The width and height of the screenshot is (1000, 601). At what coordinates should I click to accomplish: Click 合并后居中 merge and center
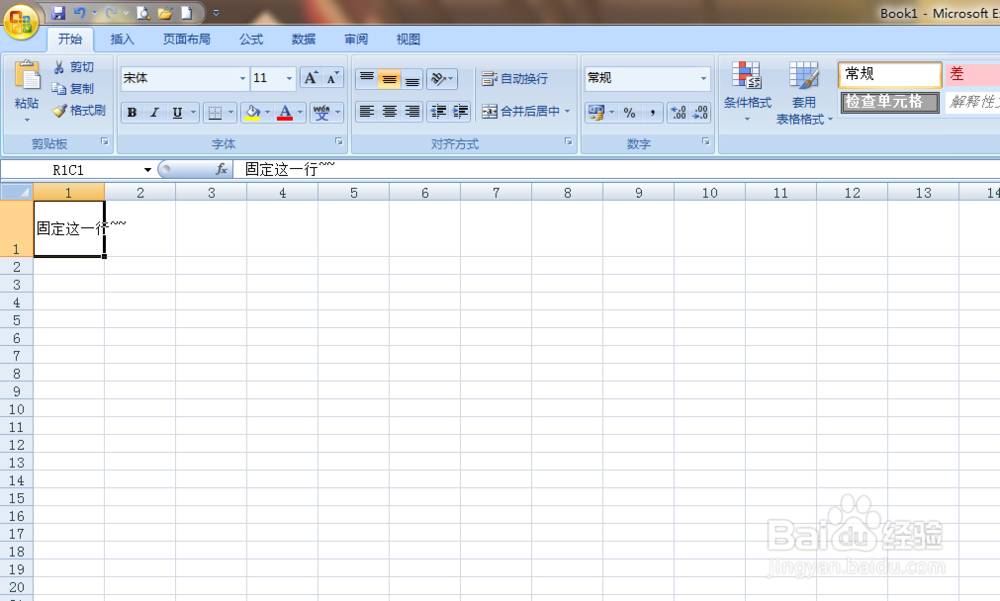pos(522,112)
